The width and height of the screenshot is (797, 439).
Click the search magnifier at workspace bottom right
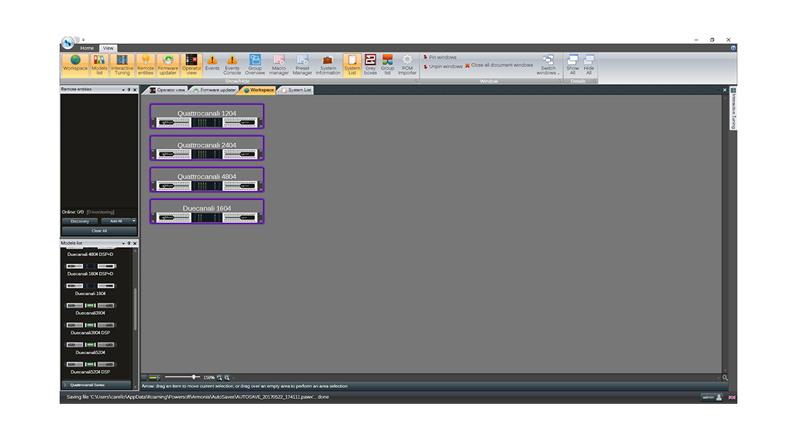[x=725, y=378]
